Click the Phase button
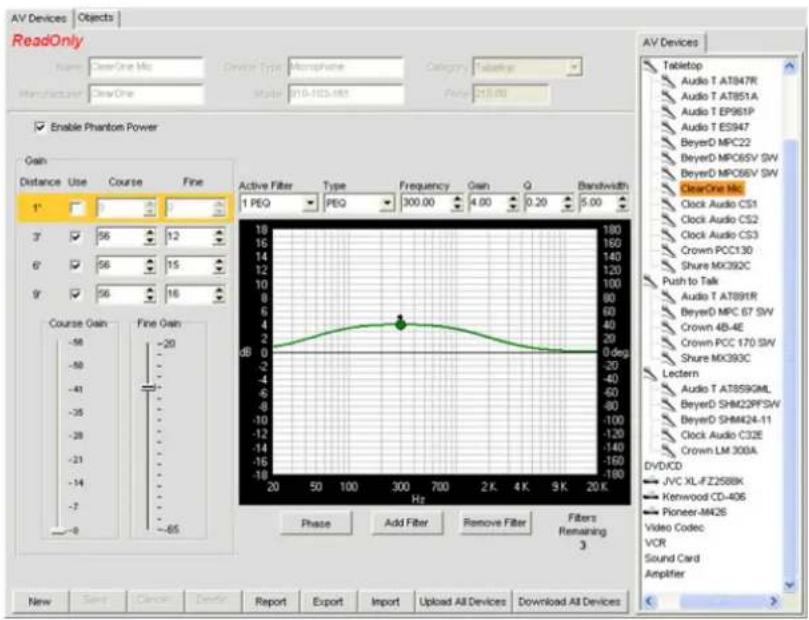Screen dimensions: 809x620 (x=316, y=524)
